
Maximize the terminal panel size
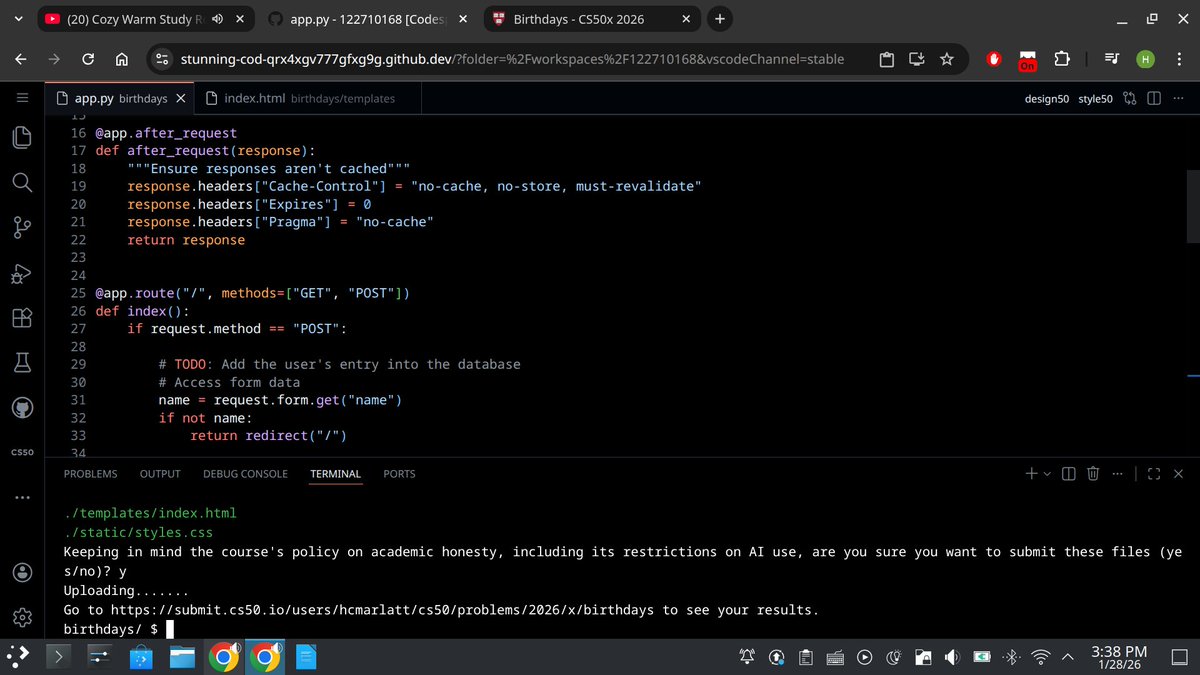click(x=1154, y=473)
